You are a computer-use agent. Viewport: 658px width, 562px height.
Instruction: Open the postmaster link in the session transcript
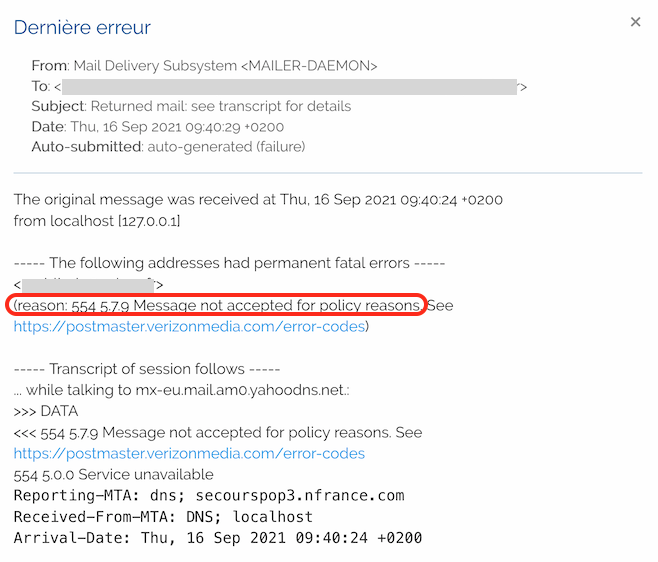pyautogui.click(x=189, y=454)
